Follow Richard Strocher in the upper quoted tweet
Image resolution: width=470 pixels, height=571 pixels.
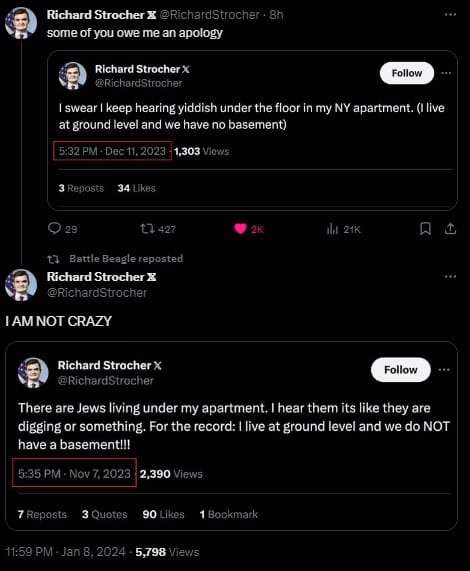(x=407, y=73)
